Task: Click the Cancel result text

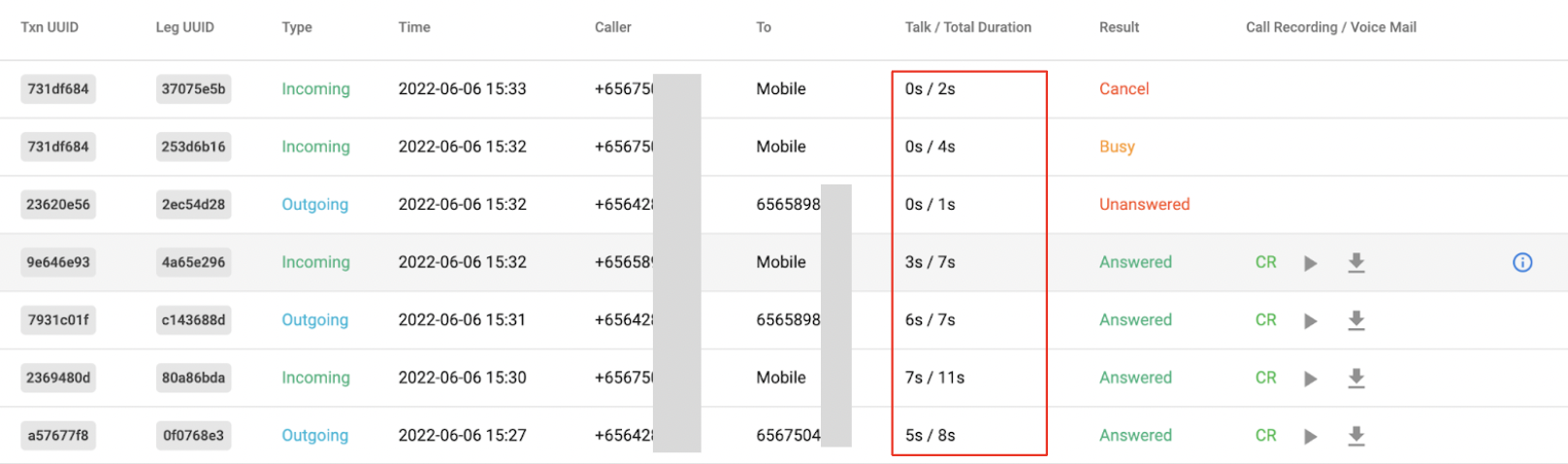Action: point(1124,89)
